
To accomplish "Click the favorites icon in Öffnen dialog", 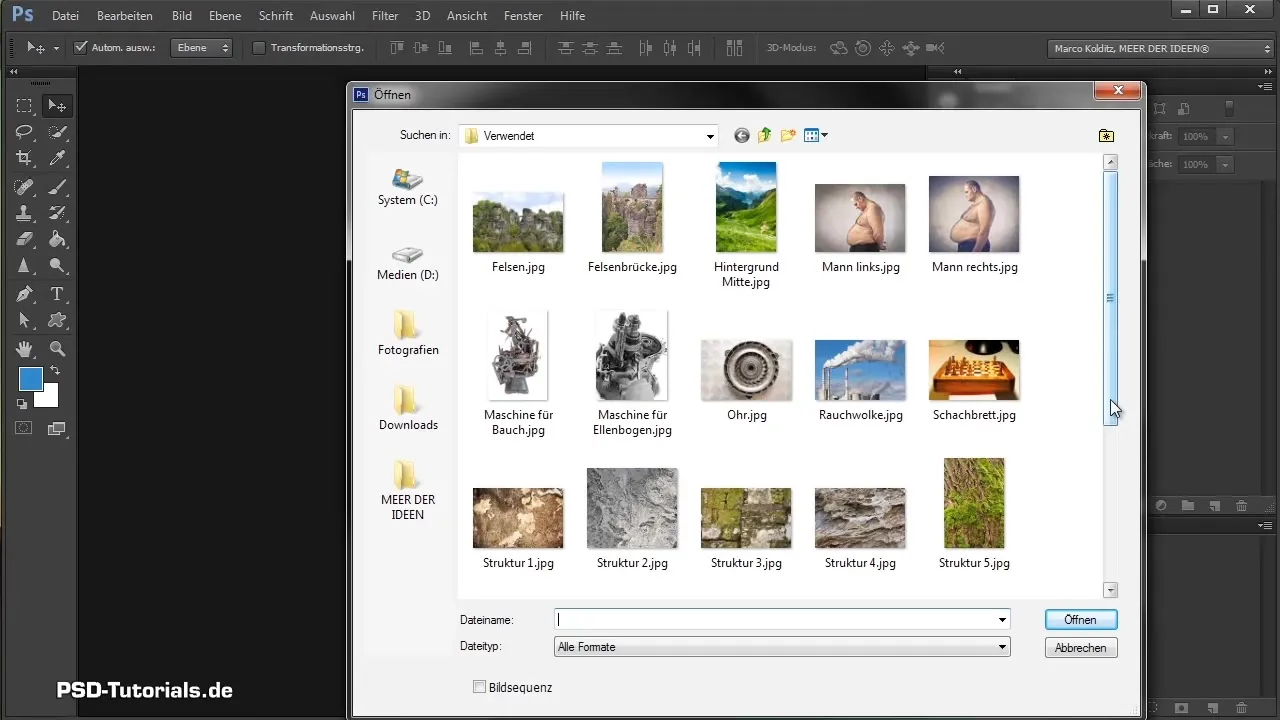I will coord(1106,136).
